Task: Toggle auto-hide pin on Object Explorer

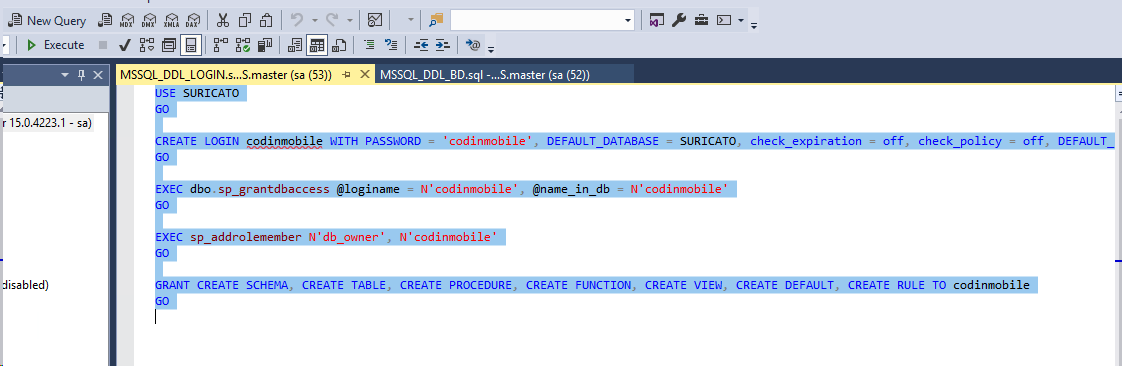Action: (x=82, y=74)
